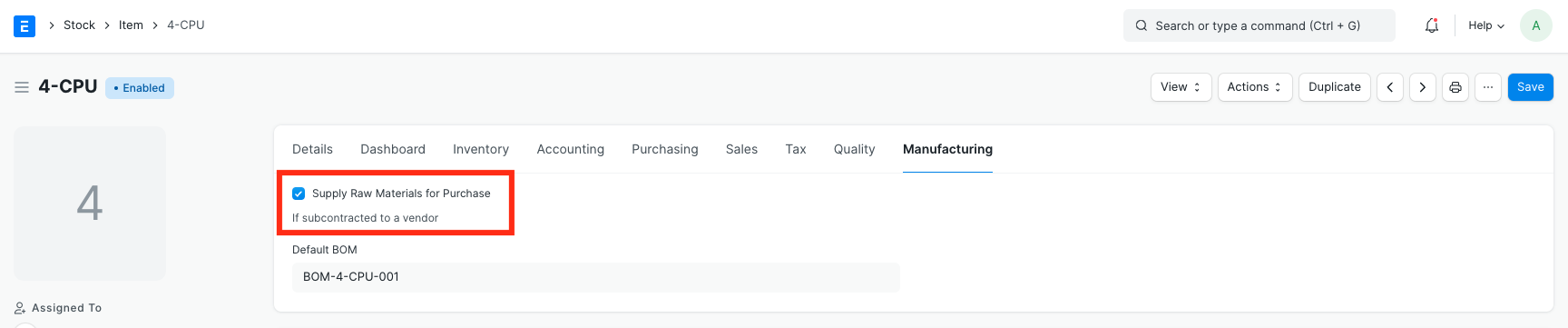
Task: Open the ERPNext home logo
Action: 24,25
